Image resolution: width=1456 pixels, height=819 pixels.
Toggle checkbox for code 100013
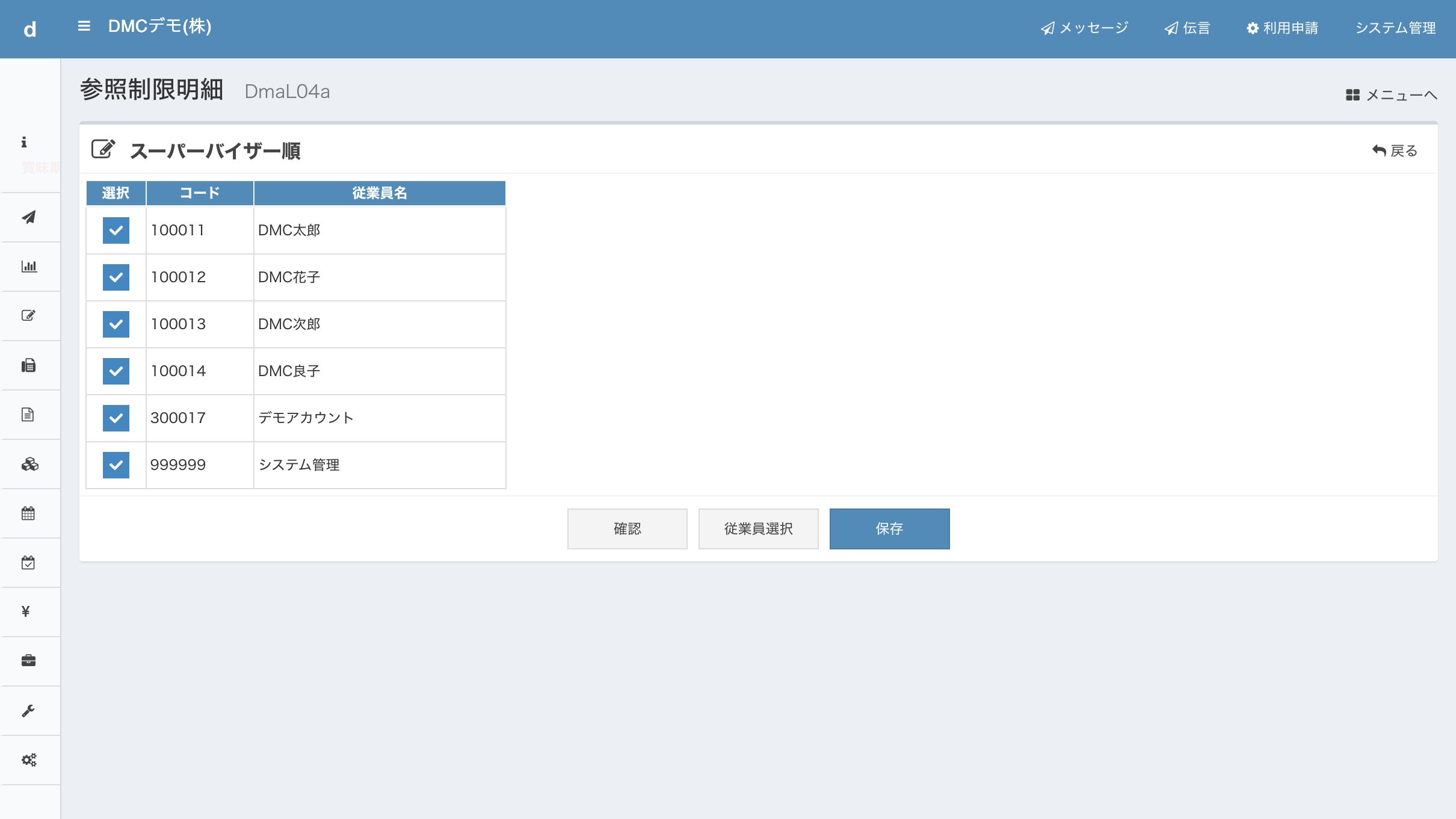point(116,324)
